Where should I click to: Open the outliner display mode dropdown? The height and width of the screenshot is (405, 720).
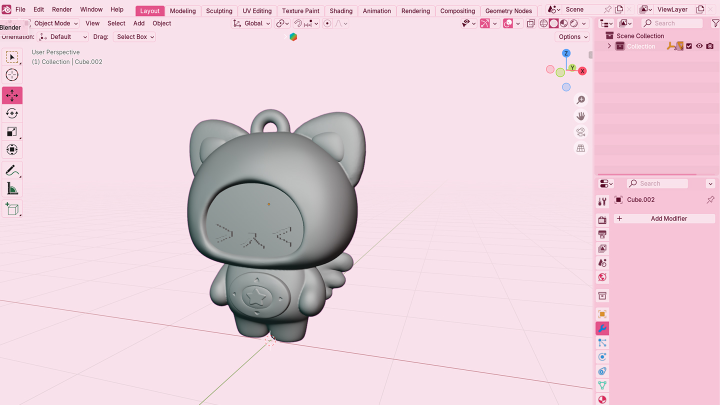click(x=606, y=23)
